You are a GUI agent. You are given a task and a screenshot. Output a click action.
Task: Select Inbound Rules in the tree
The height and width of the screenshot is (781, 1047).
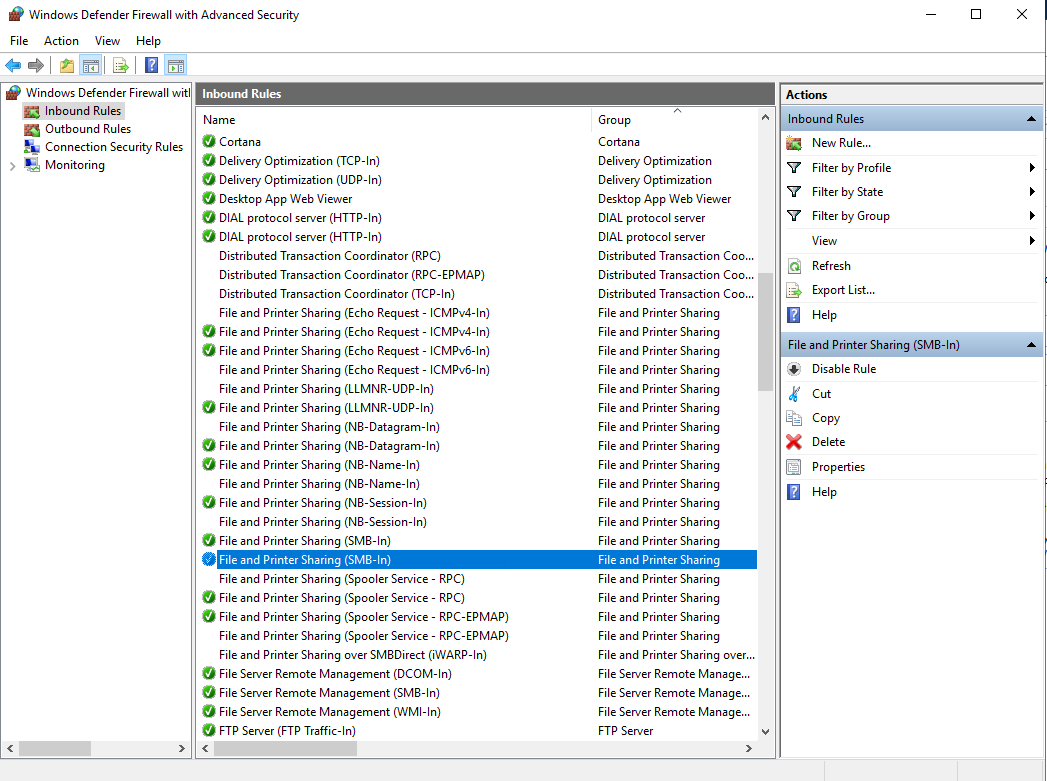pyautogui.click(x=83, y=111)
